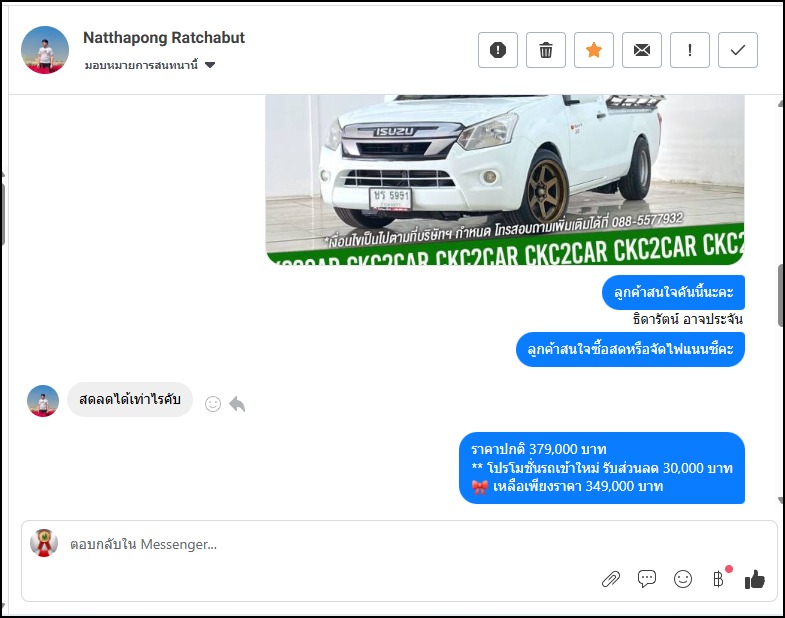Viewport: 785px width, 618px height.
Task: Click the price message showing 379,000 baht
Action: tap(602, 468)
